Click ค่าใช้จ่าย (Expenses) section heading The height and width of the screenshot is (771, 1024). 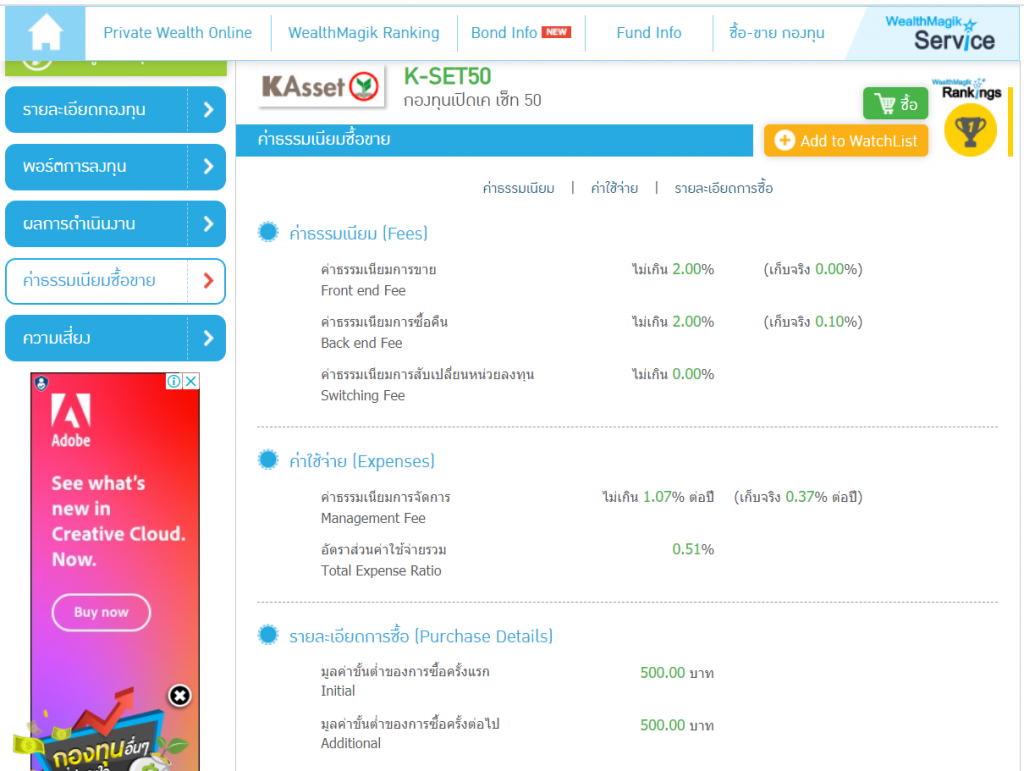pyautogui.click(x=362, y=461)
